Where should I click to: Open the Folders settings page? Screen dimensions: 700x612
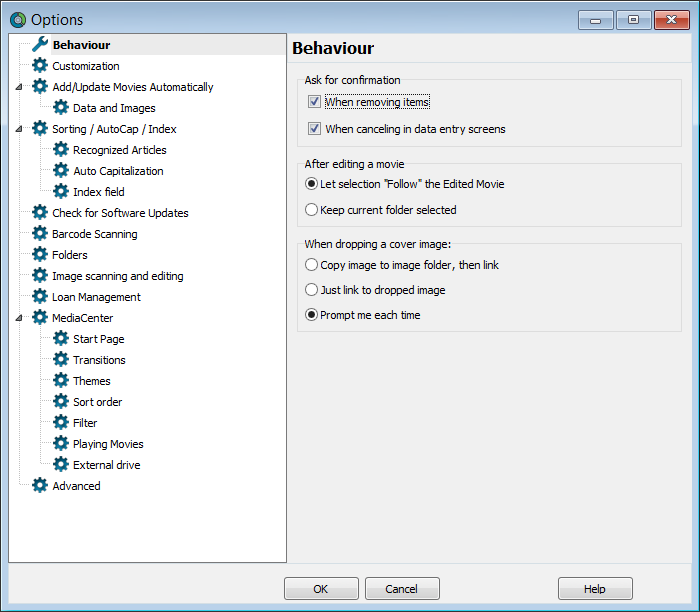[70, 255]
